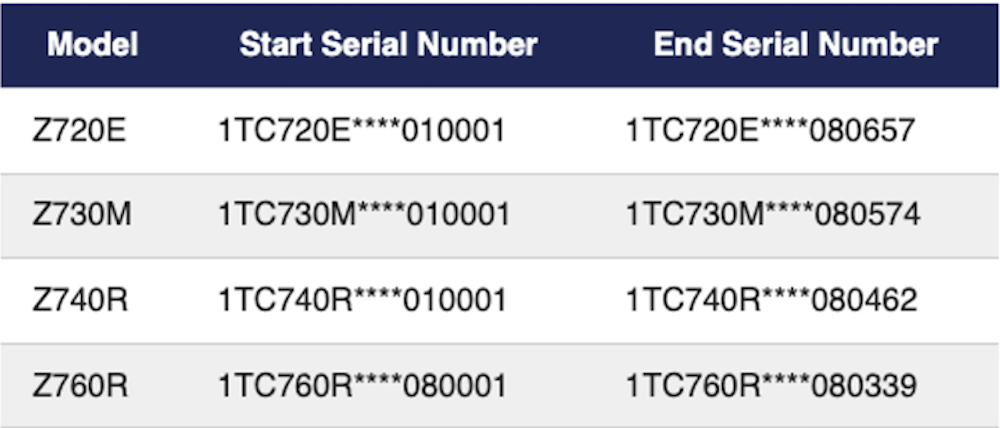This screenshot has width=1000, height=428.
Task: Select the Z740R model cell
Action: coord(80,300)
